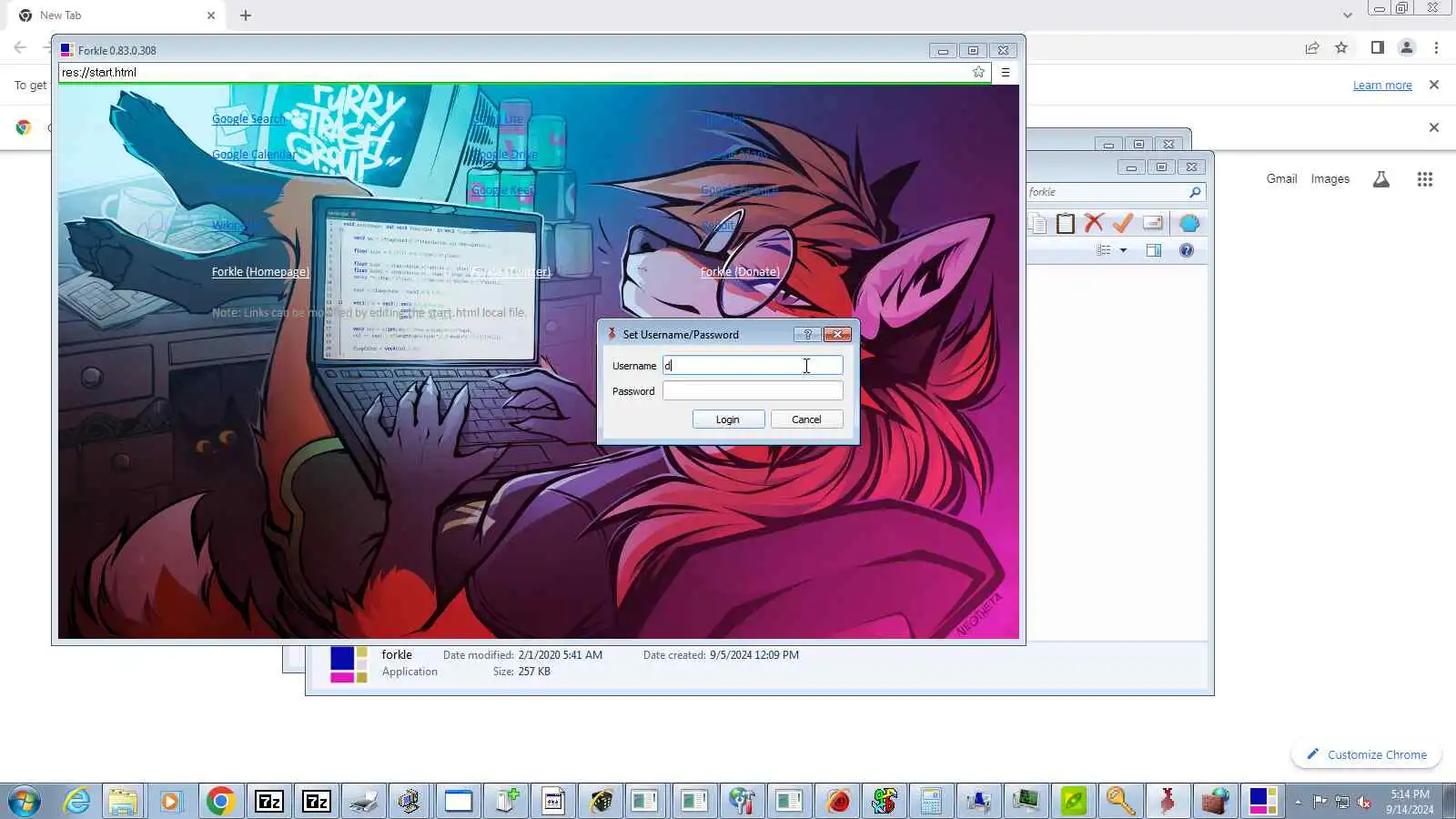Toggle the preview pane icon in the explorer window

pyautogui.click(x=1154, y=250)
